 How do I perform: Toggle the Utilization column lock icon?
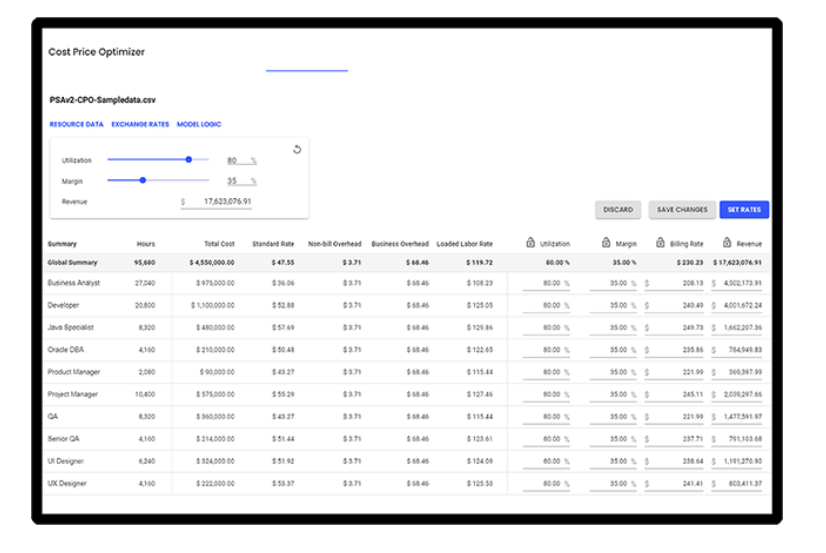tap(530, 243)
